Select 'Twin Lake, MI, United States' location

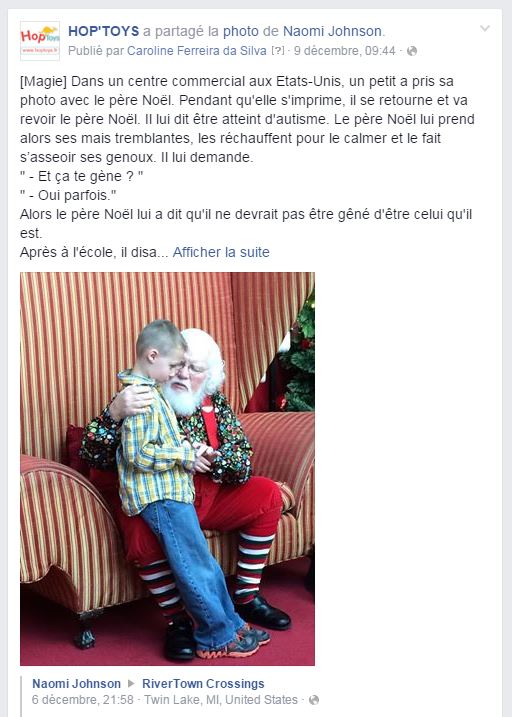pos(221,700)
